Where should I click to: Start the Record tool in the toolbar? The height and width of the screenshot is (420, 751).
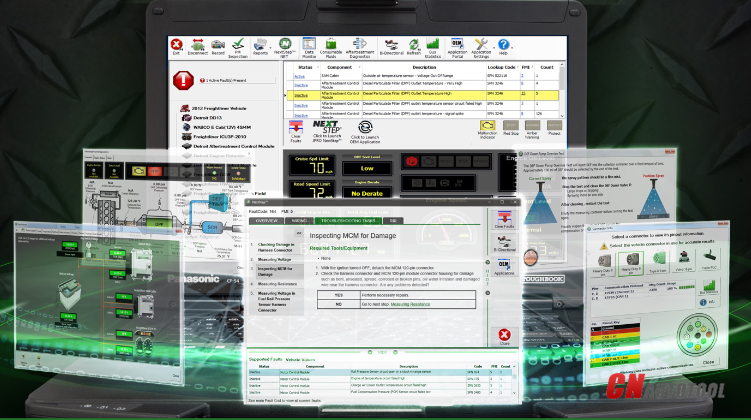click(x=218, y=47)
